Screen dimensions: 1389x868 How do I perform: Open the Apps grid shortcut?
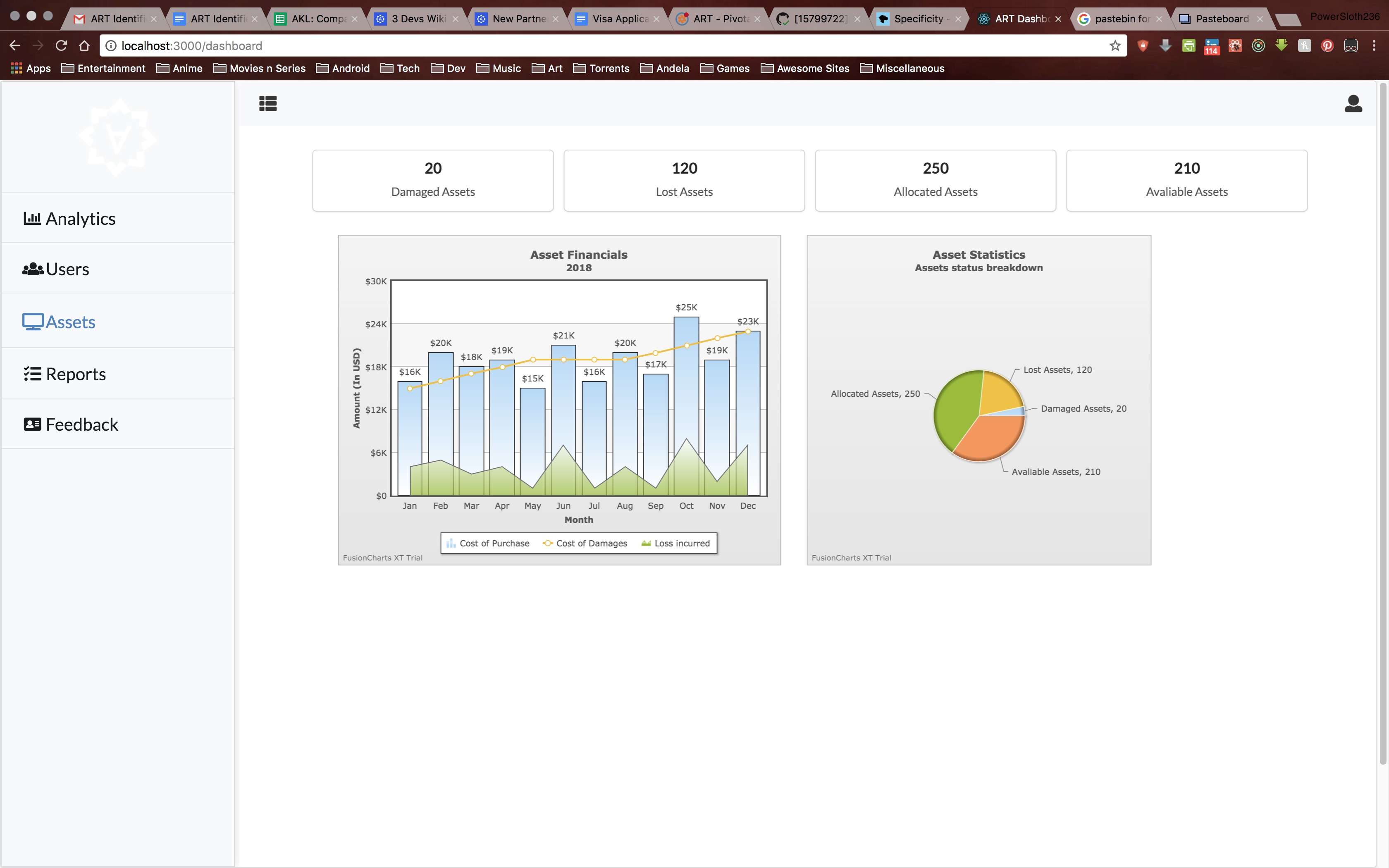(x=31, y=68)
